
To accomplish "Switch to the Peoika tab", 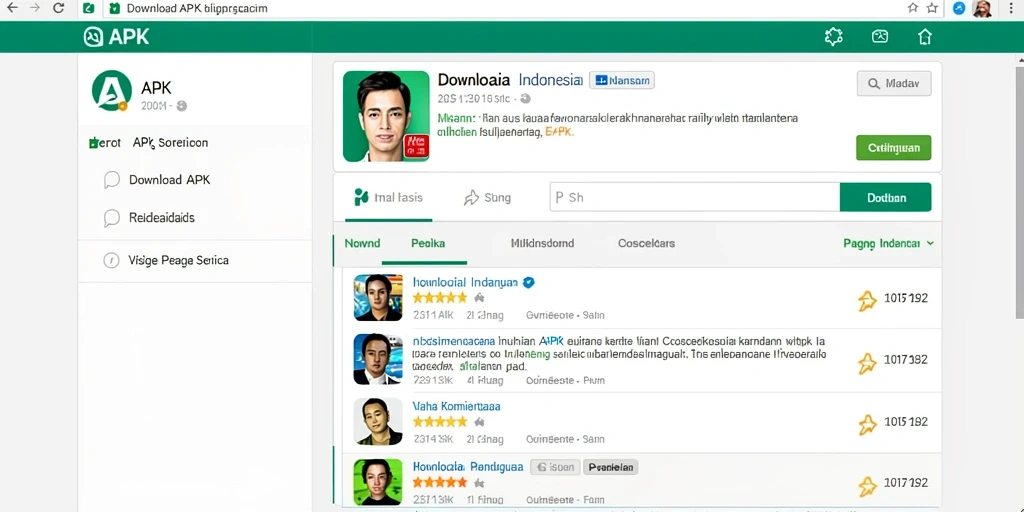I will pyautogui.click(x=428, y=244).
